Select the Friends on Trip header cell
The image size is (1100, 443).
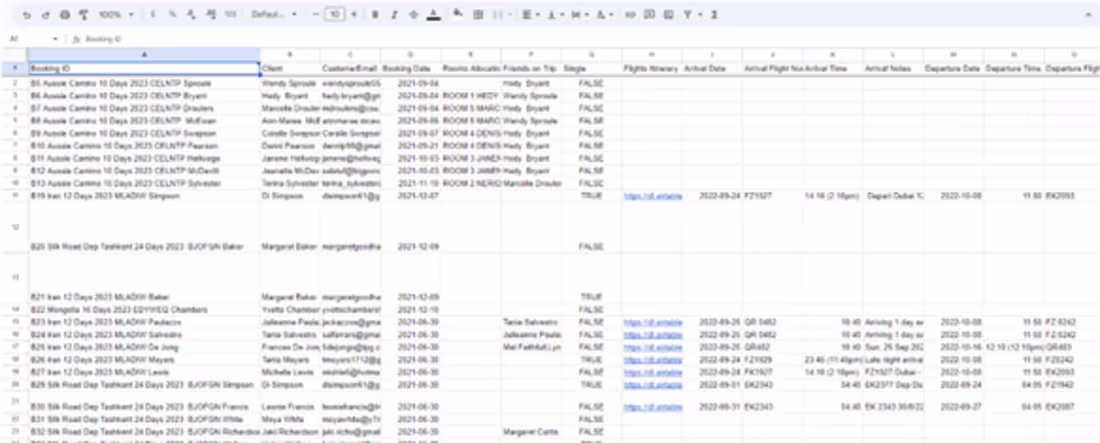click(x=531, y=68)
